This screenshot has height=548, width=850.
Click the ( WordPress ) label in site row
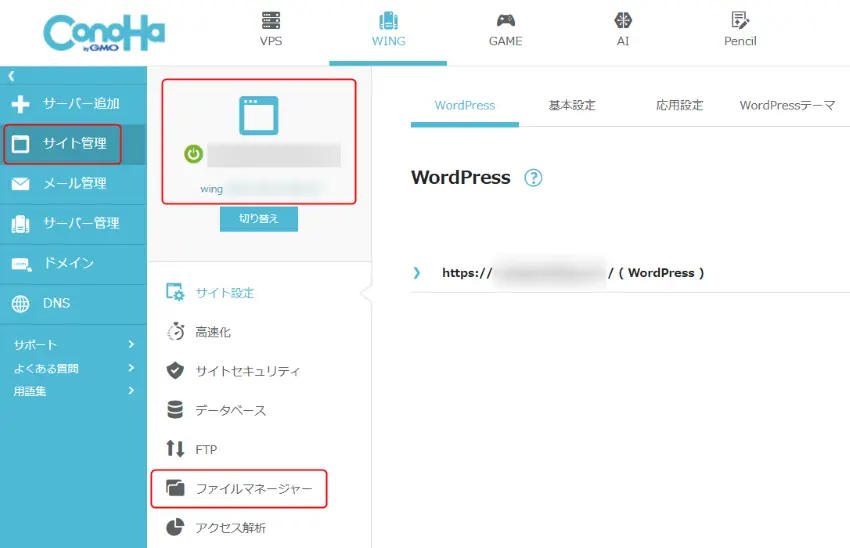pos(661,273)
